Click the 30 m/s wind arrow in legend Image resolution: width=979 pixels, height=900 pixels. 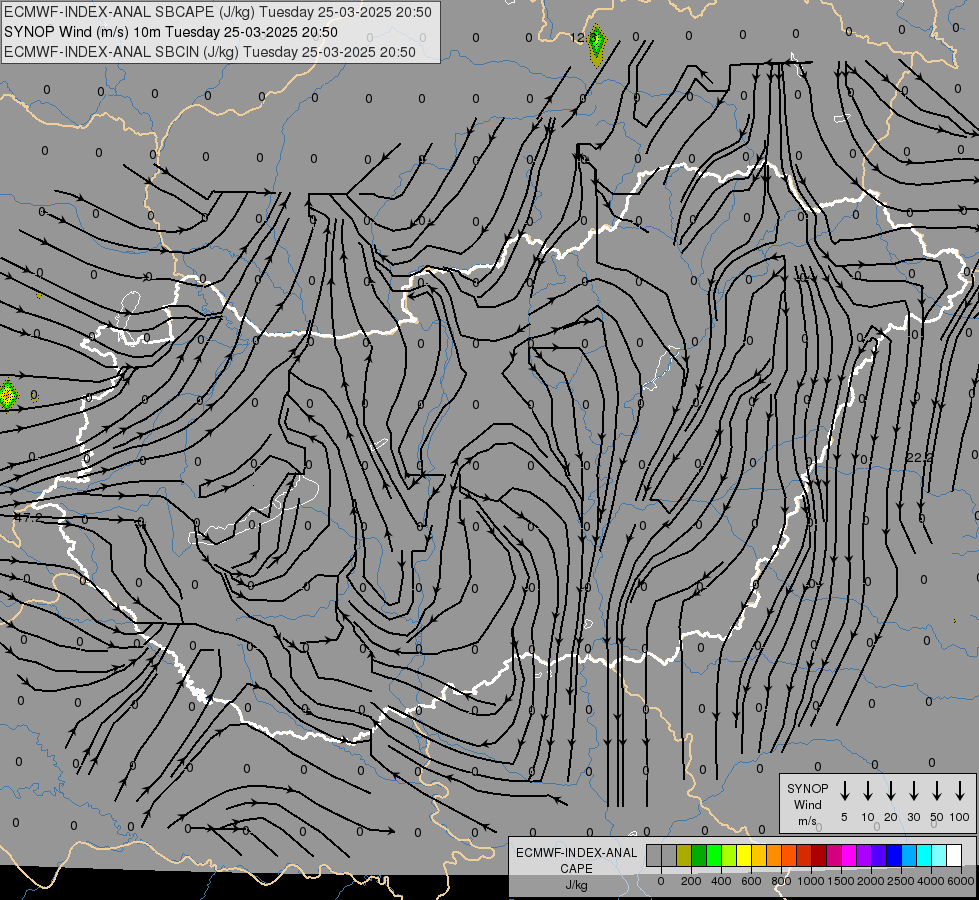pos(913,791)
